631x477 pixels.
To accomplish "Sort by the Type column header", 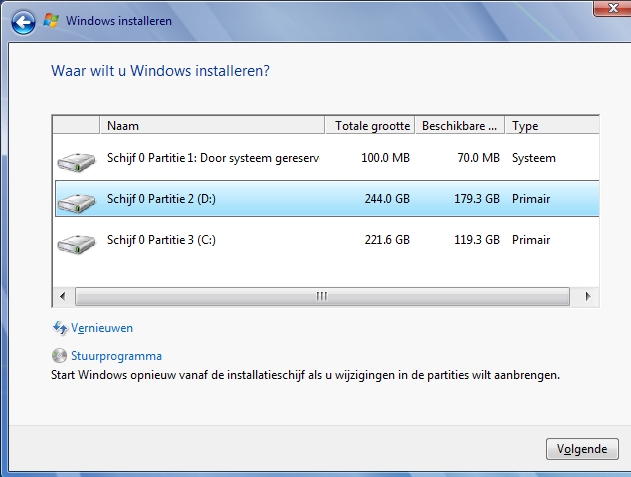I will 553,126.
